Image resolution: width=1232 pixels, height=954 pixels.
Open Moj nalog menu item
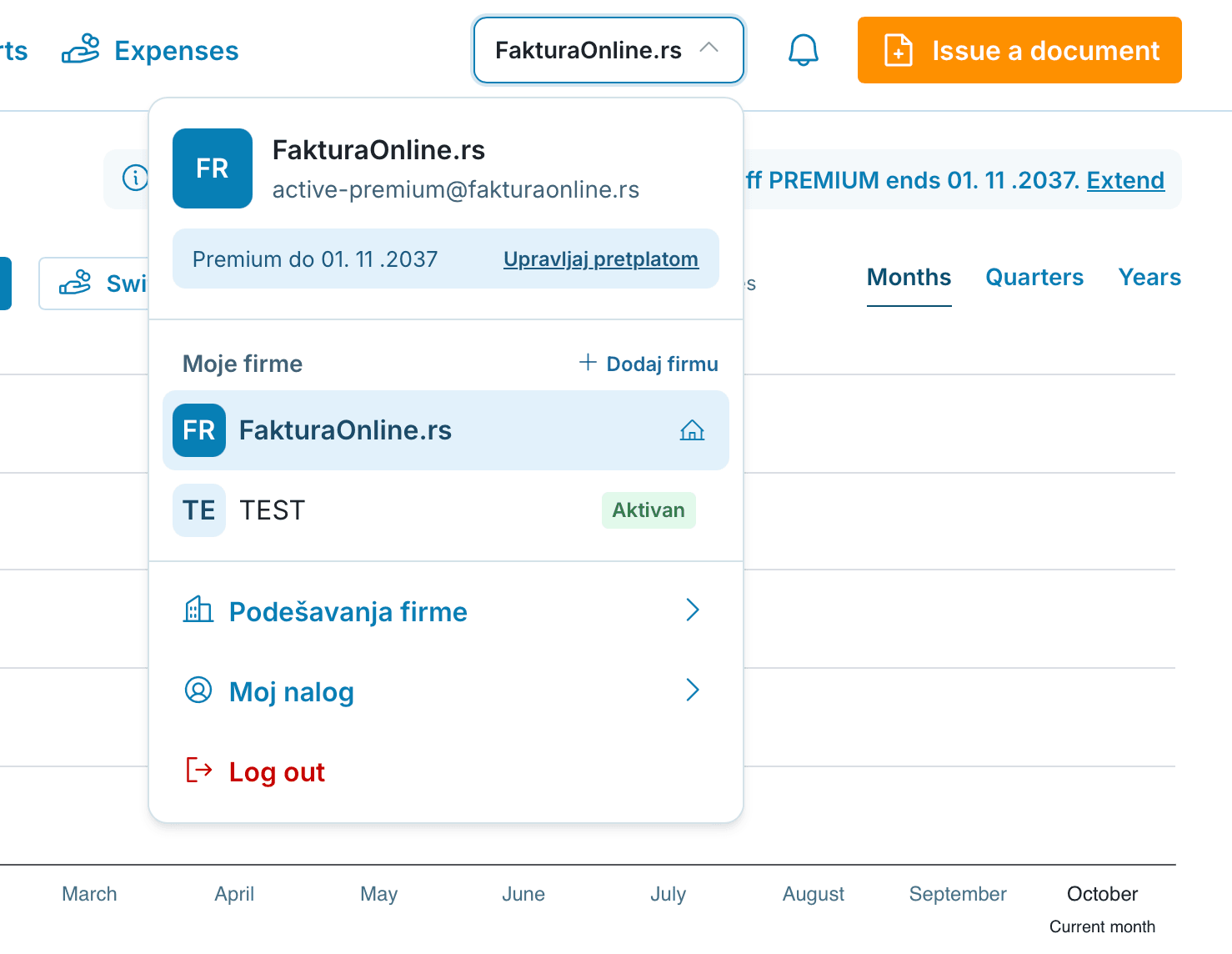point(446,690)
